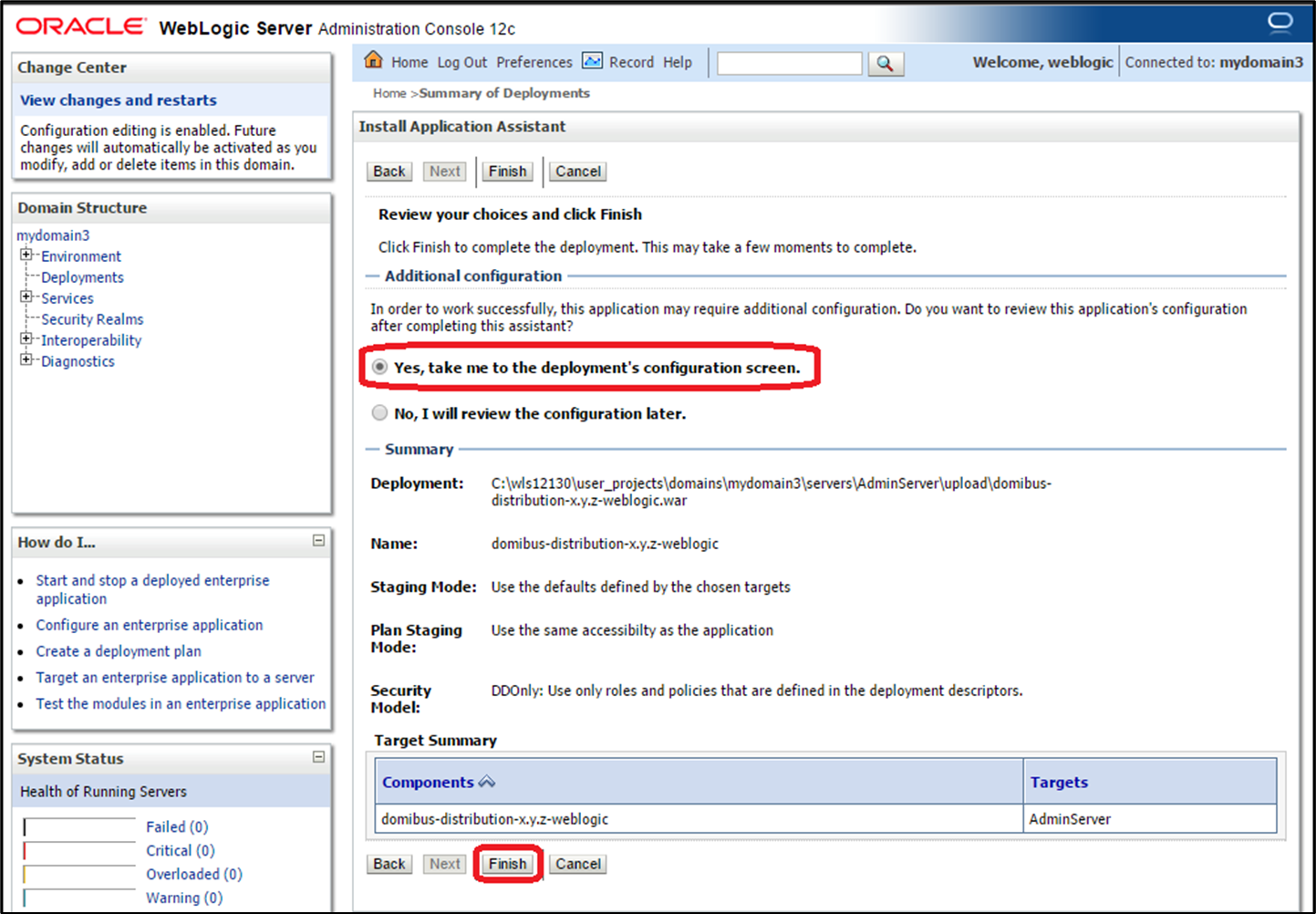Viewport: 1316px width, 914px height.
Task: Expand the Services tree node
Action: 26,296
